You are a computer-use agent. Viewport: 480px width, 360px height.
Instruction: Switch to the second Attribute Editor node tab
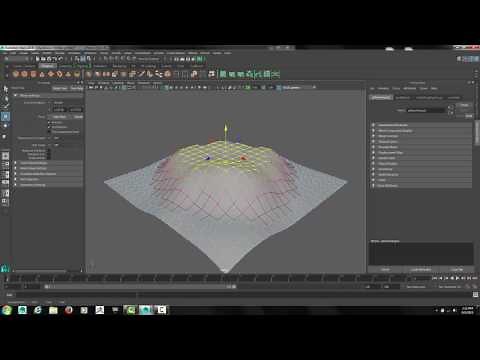[403, 98]
